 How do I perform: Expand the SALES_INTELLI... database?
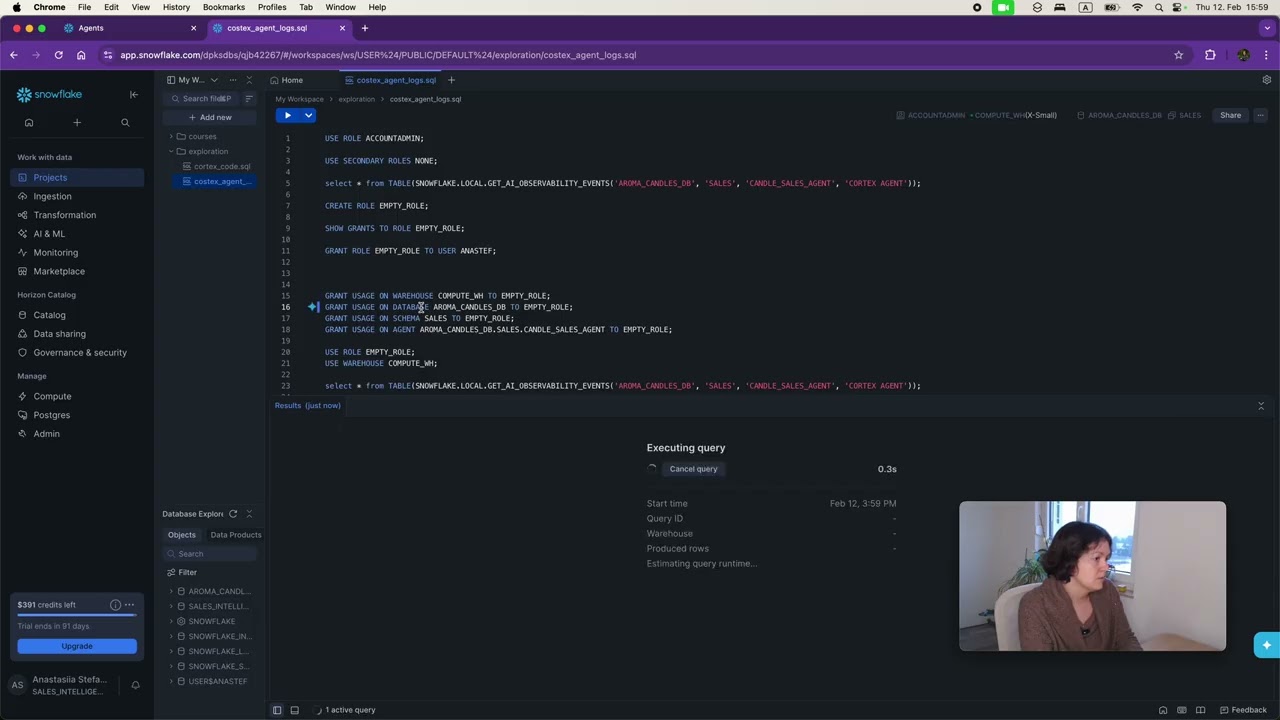coord(171,607)
